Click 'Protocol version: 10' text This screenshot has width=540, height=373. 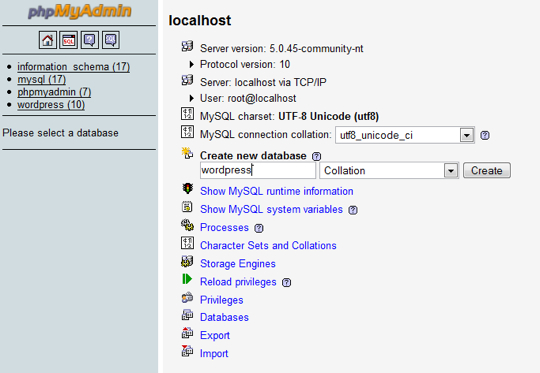(245, 64)
